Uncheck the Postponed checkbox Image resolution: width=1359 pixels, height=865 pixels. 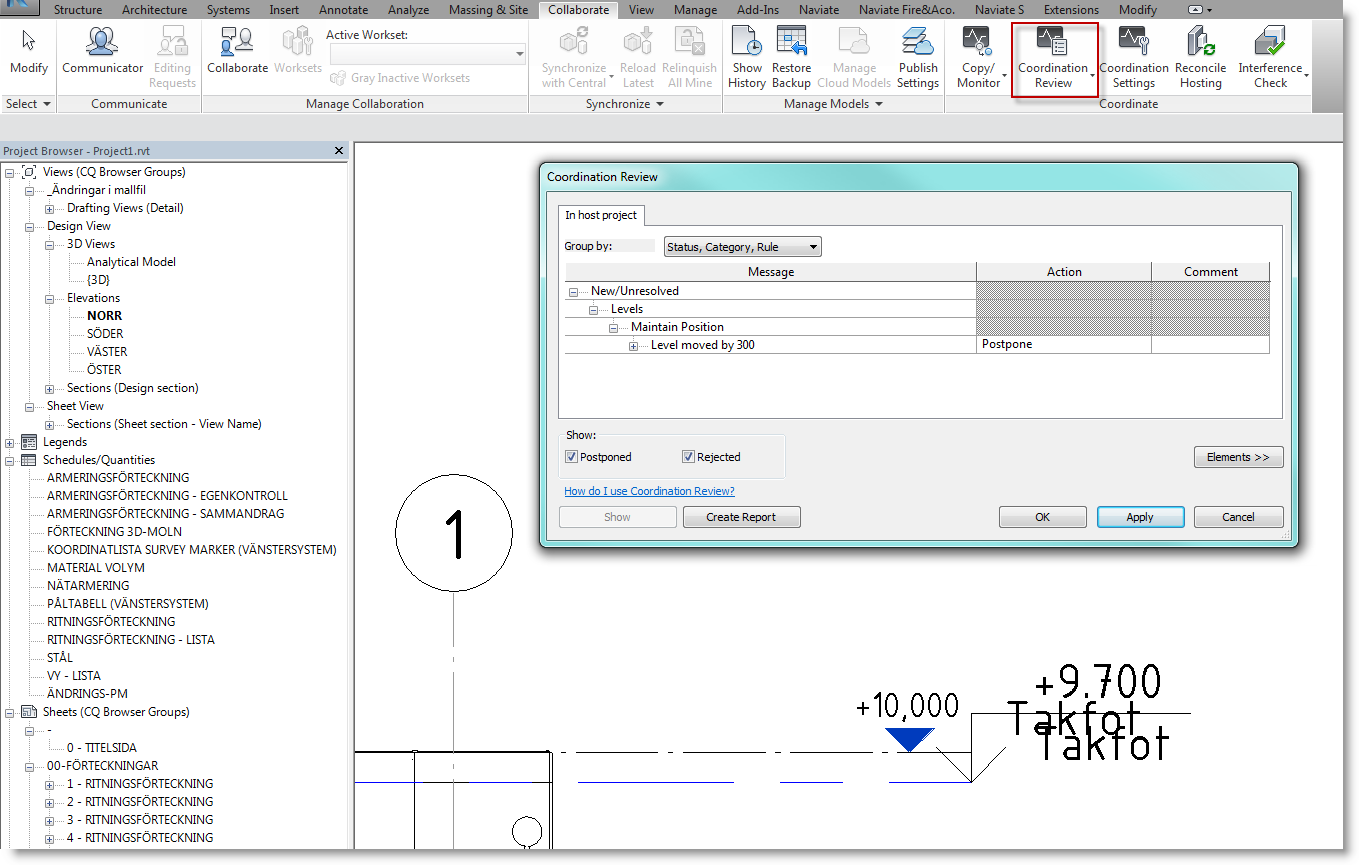pos(571,456)
